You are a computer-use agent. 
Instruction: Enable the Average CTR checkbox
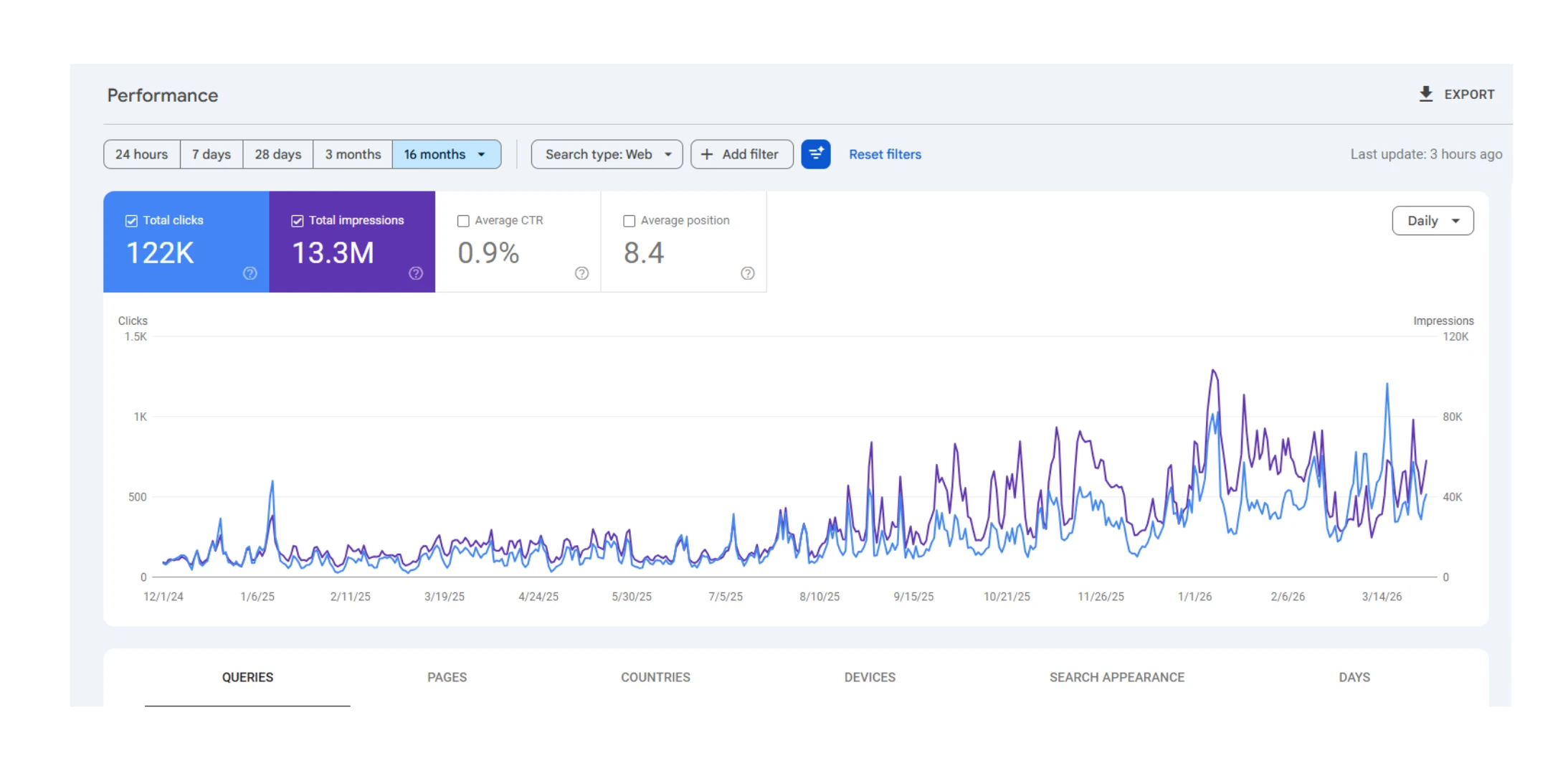463,221
